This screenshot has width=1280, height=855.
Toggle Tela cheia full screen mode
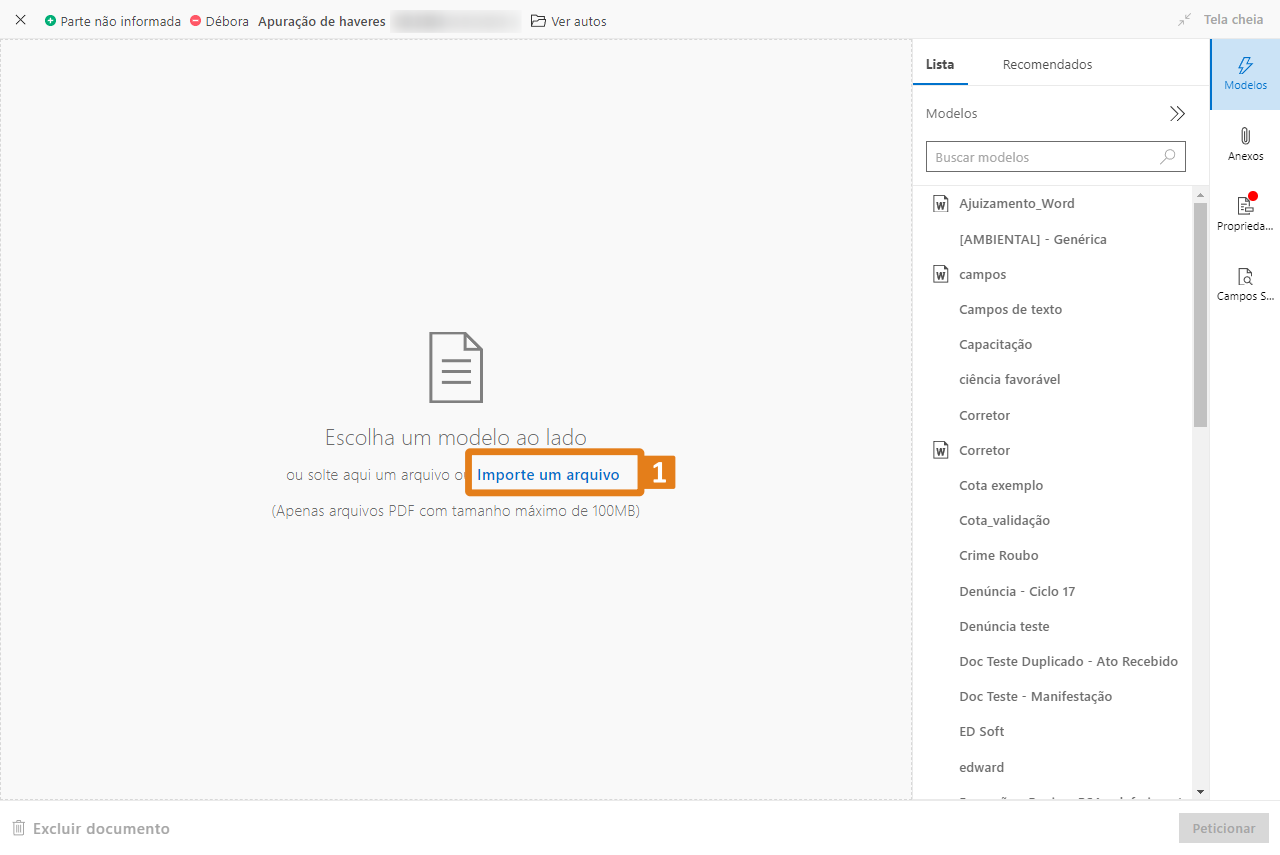click(x=1221, y=20)
